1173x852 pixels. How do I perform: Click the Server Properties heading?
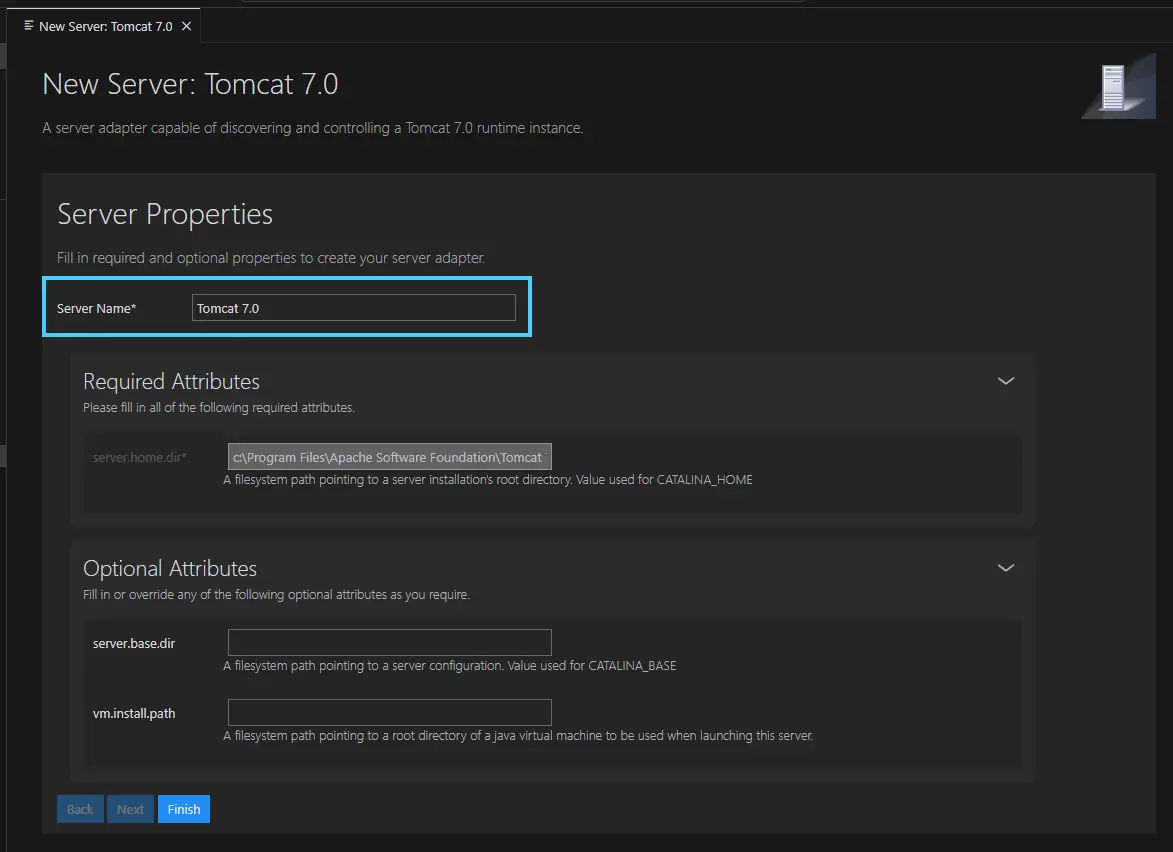[x=165, y=215]
